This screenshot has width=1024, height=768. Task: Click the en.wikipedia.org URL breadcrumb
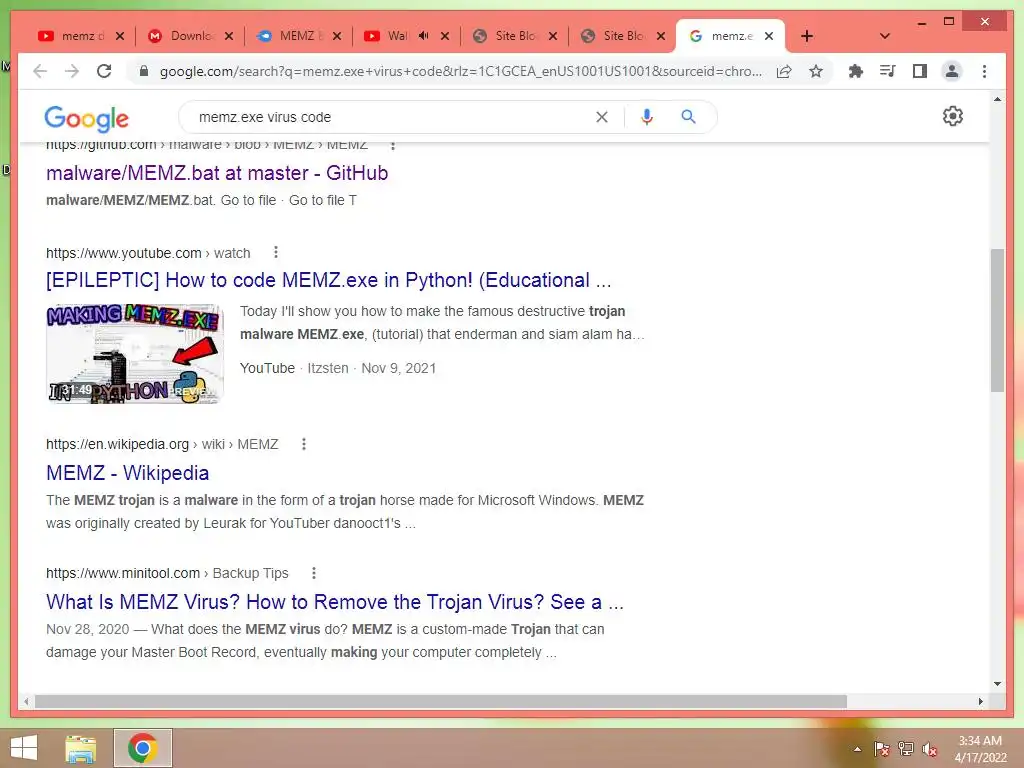[x=162, y=444]
